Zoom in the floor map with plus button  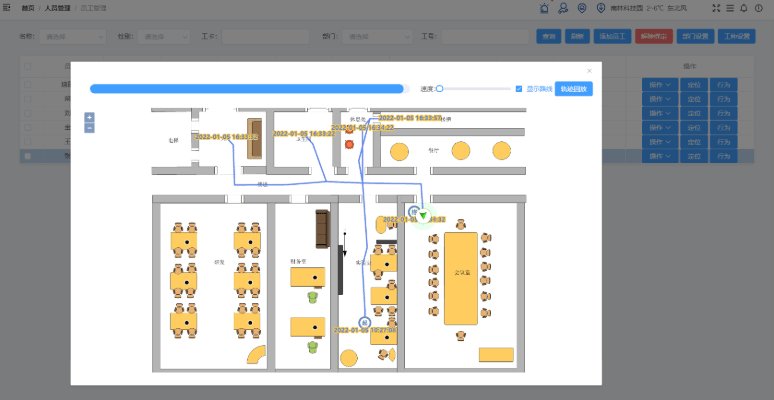coord(89,118)
